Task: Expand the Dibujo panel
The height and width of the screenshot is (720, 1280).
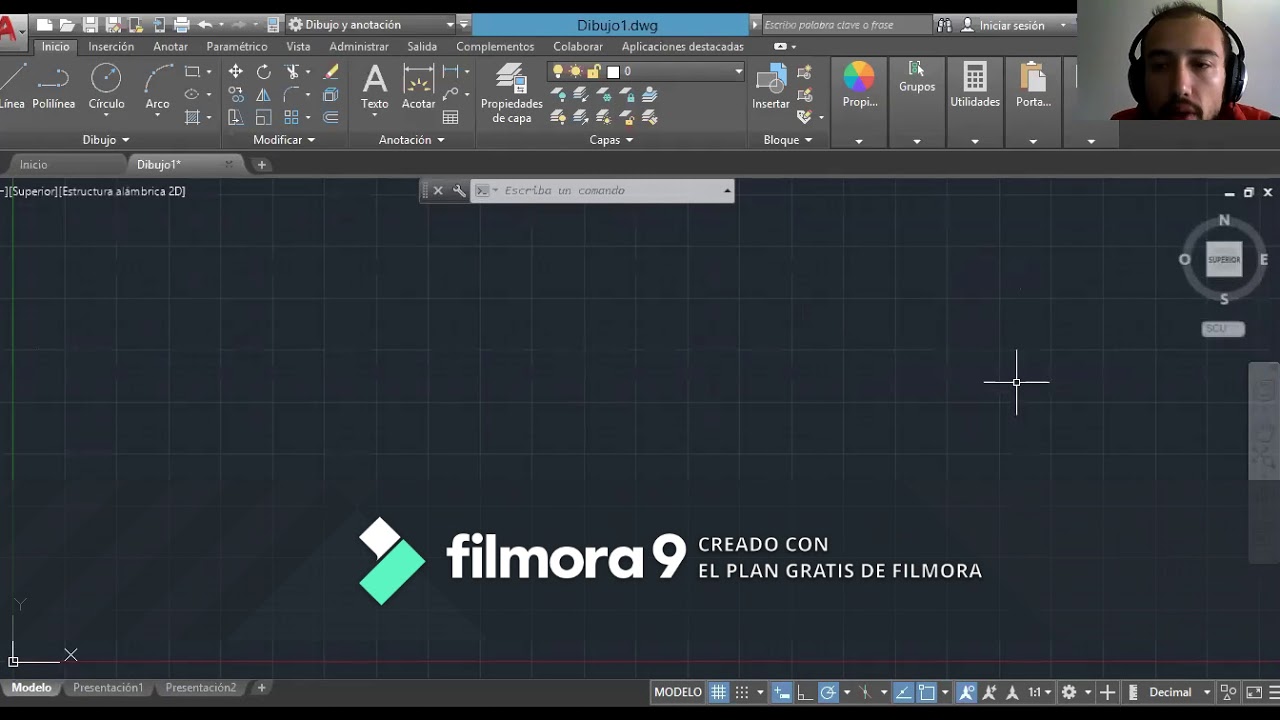Action: pos(106,140)
